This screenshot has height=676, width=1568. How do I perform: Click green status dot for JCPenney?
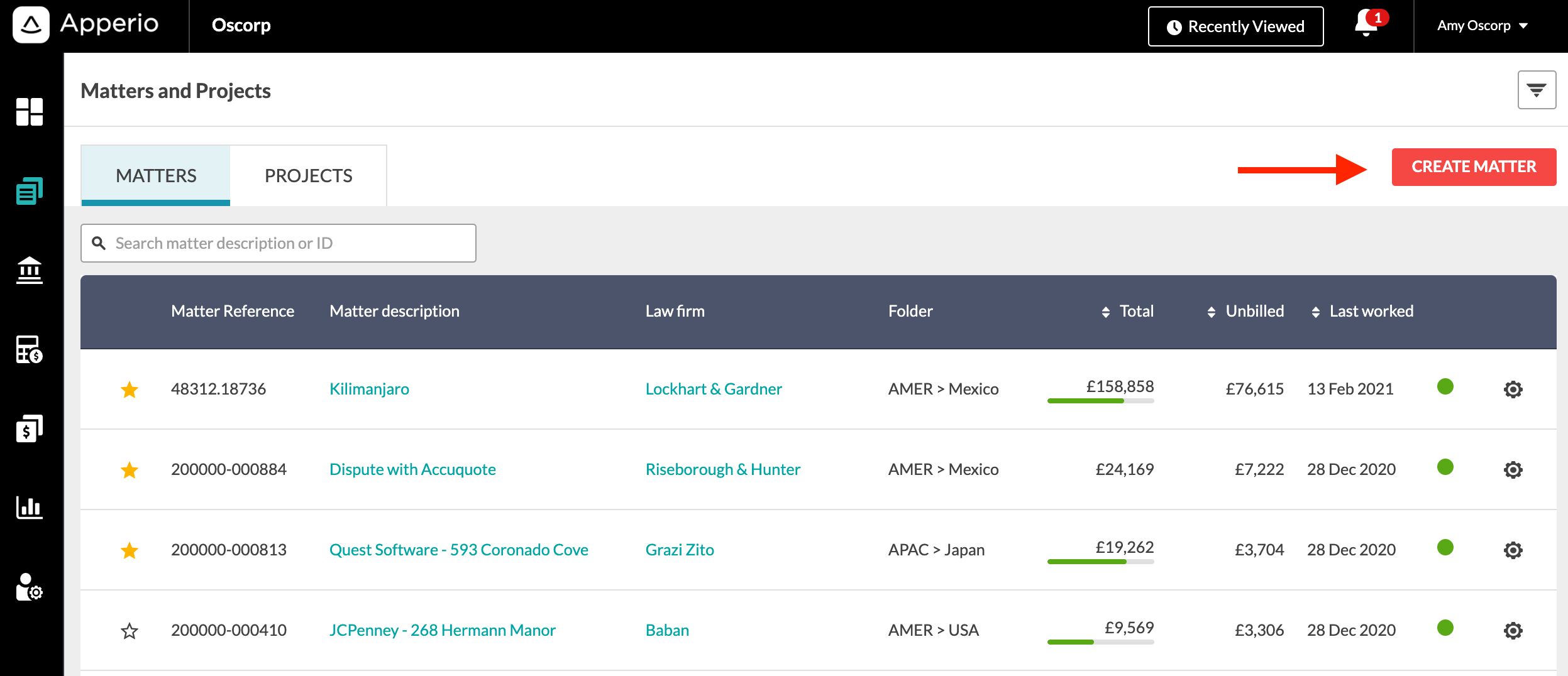1445,628
